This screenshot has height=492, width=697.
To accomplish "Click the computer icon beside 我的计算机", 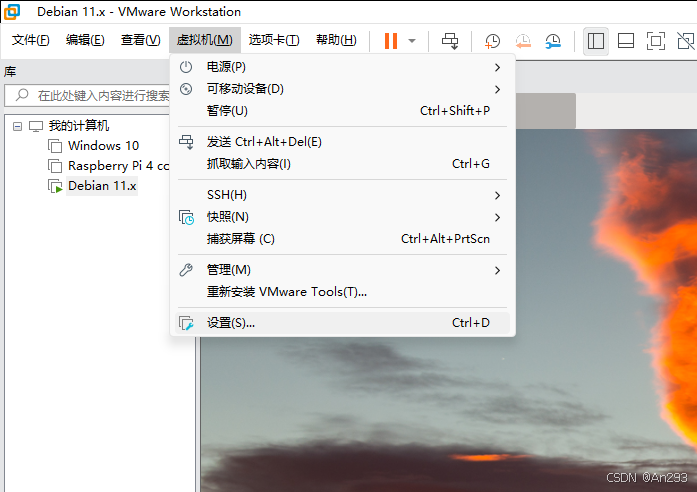I will pyautogui.click(x=36, y=126).
